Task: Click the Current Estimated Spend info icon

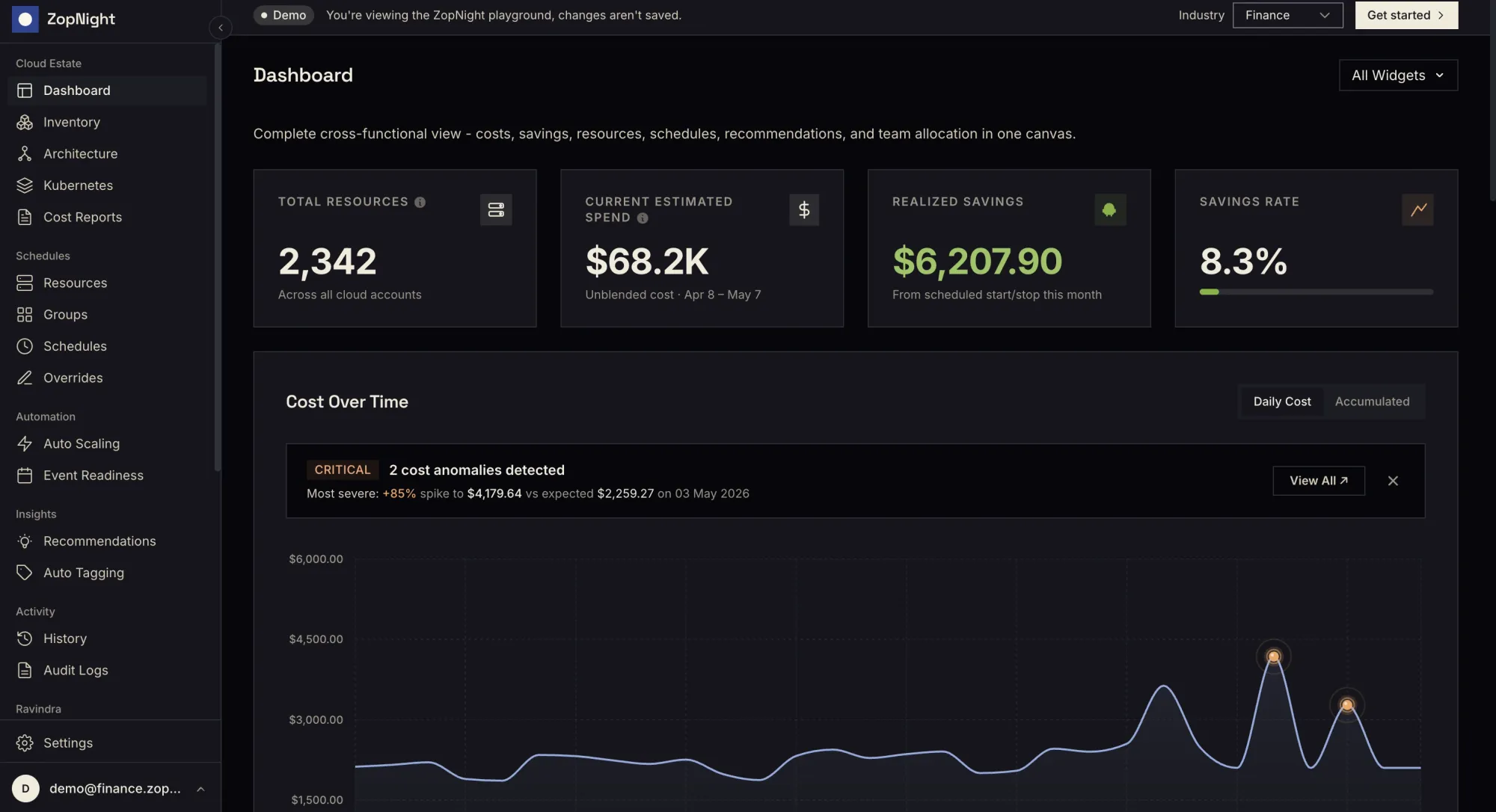Action: click(643, 218)
